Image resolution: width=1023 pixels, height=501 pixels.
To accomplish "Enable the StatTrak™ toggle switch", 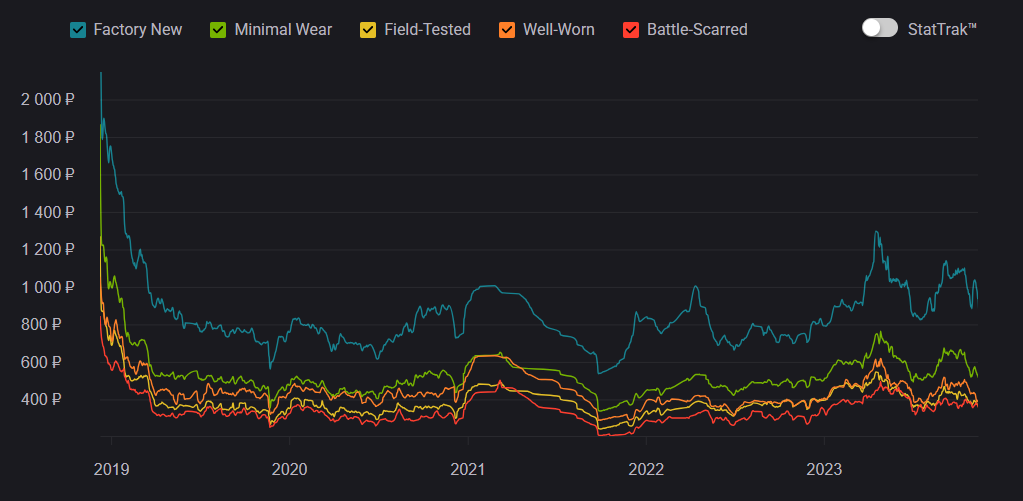I will [880, 28].
